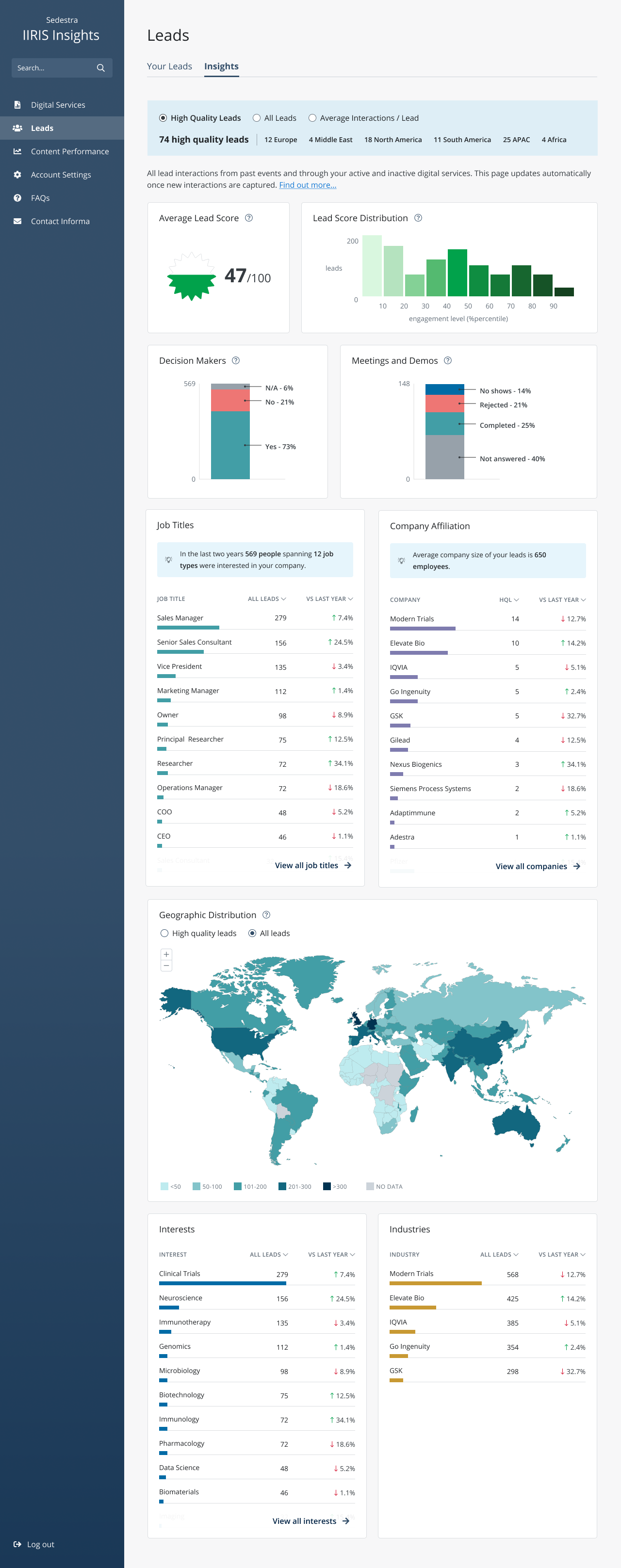
Task: Select High Quality Leads radio button
Action: tap(163, 118)
